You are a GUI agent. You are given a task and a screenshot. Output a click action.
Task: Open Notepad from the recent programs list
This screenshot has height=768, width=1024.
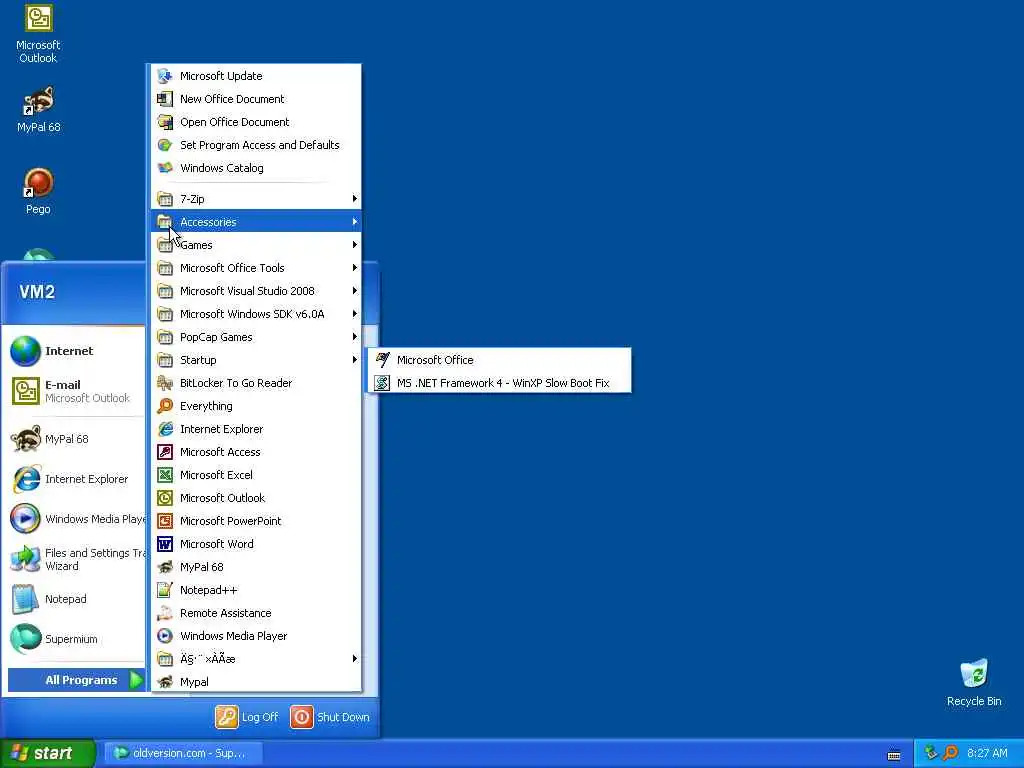point(76,599)
